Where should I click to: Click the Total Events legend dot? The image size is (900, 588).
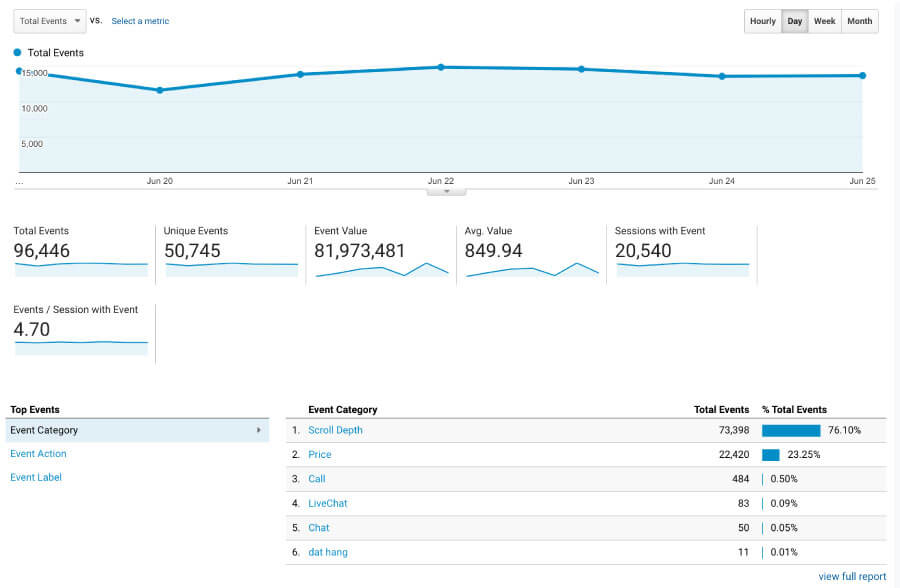tap(17, 52)
